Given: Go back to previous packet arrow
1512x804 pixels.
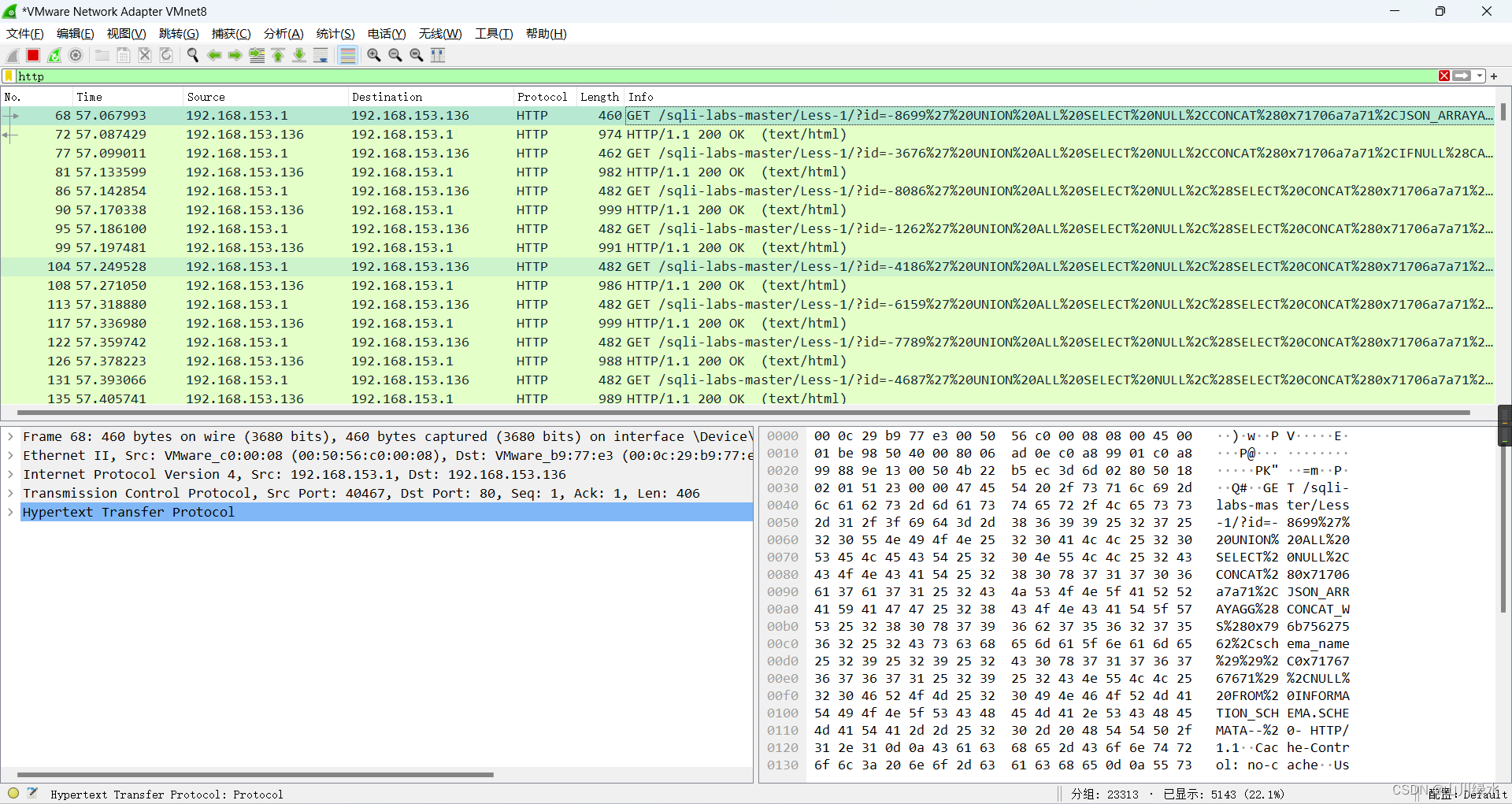Looking at the screenshot, I should pyautogui.click(x=214, y=55).
